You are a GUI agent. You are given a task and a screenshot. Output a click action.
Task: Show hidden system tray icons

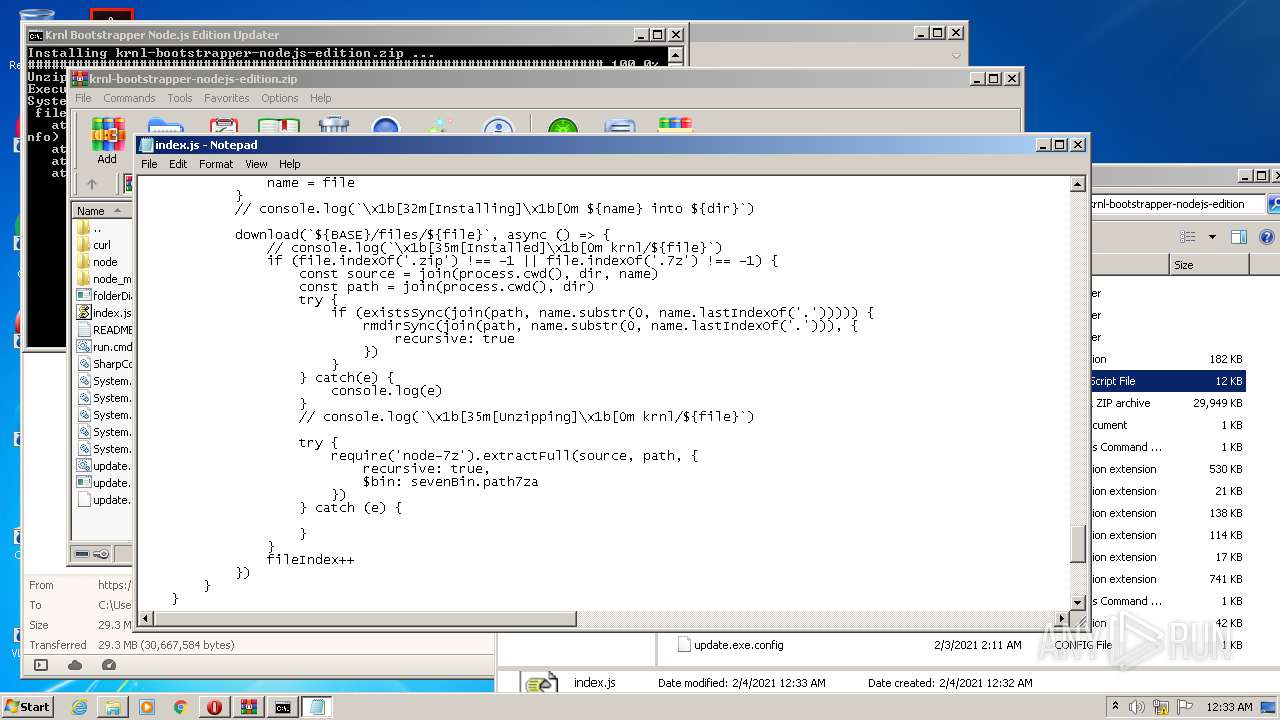click(1115, 707)
